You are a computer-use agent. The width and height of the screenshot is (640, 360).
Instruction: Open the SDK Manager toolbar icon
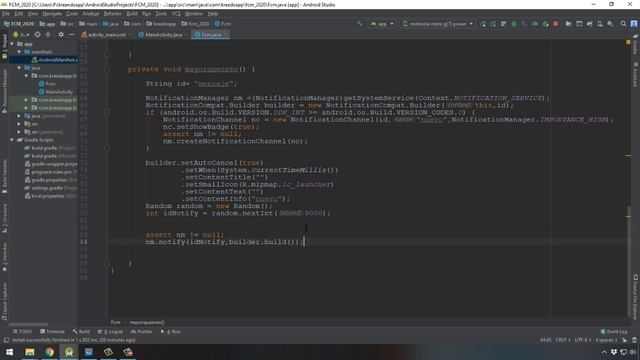pos(610,24)
